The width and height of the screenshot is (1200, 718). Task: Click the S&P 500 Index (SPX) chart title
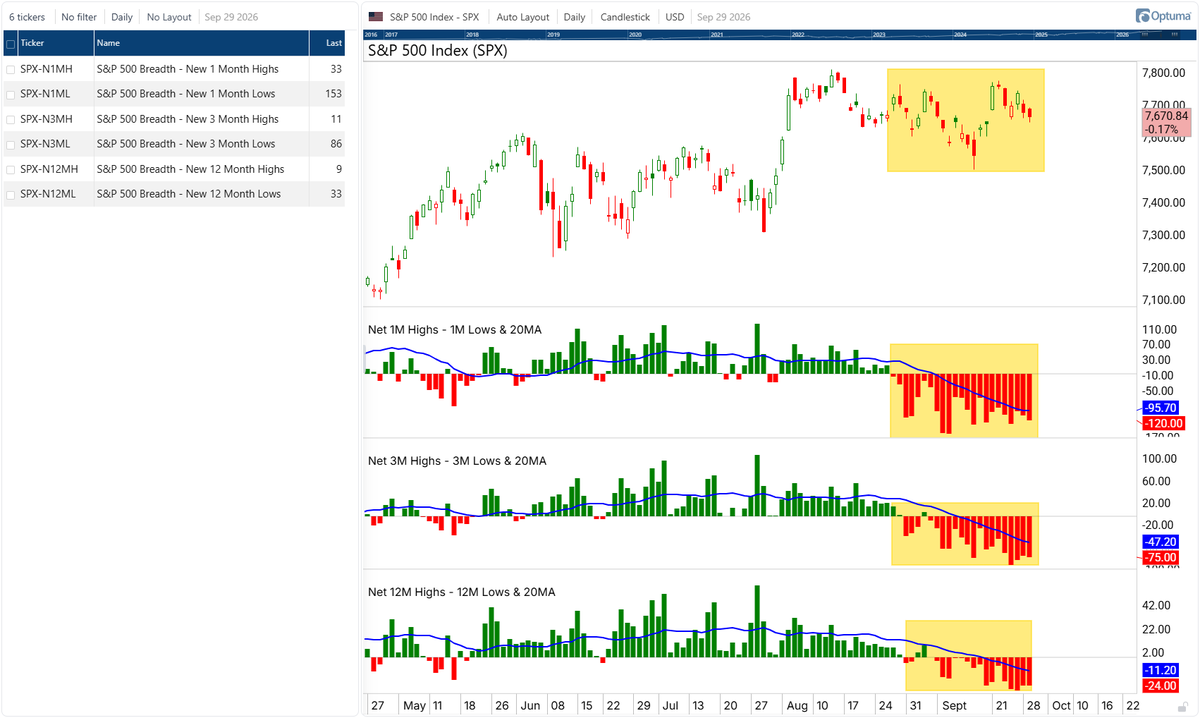[437, 50]
